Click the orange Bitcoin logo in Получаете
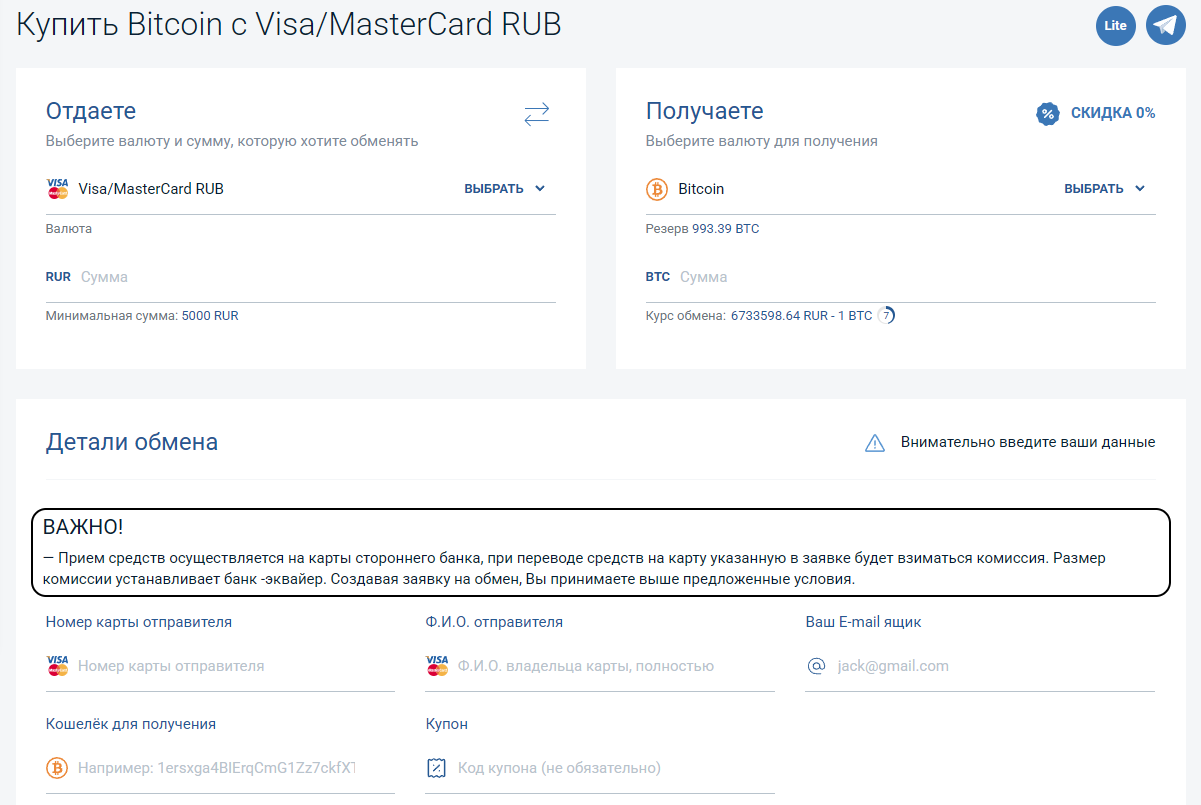 (657, 189)
